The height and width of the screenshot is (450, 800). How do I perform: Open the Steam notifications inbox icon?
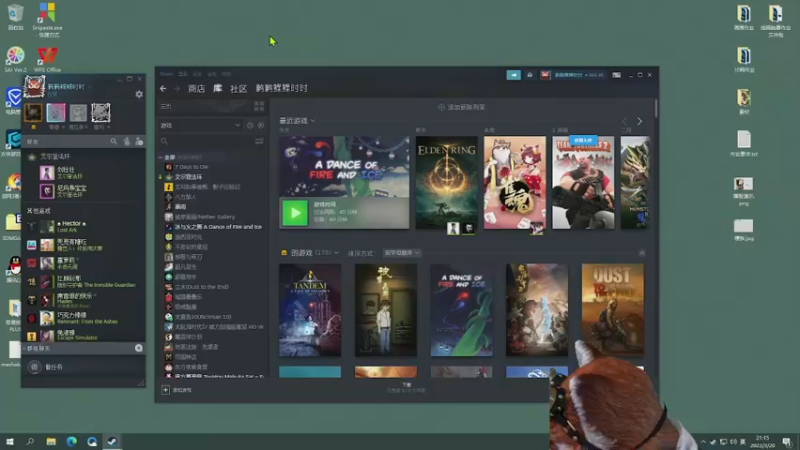[x=530, y=75]
